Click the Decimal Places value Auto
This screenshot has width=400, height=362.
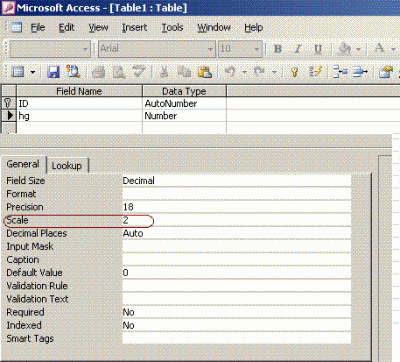tap(236, 233)
